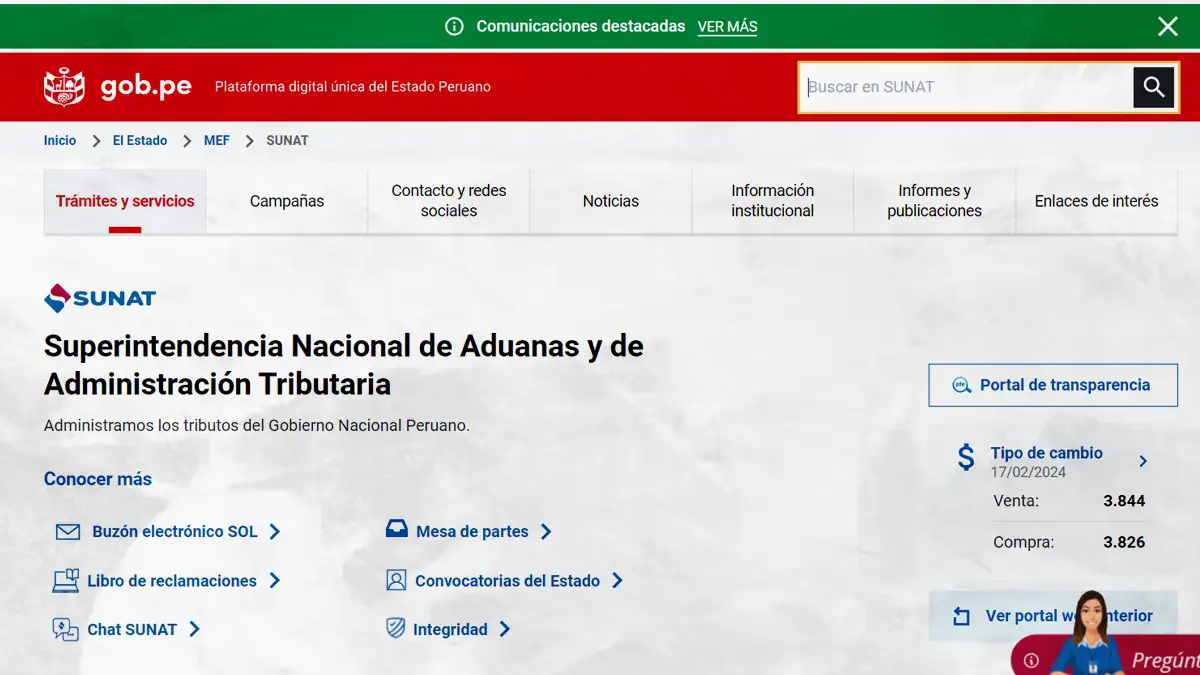
Task: Click the Ver portal anterior swap-arrows icon
Action: coord(962,616)
